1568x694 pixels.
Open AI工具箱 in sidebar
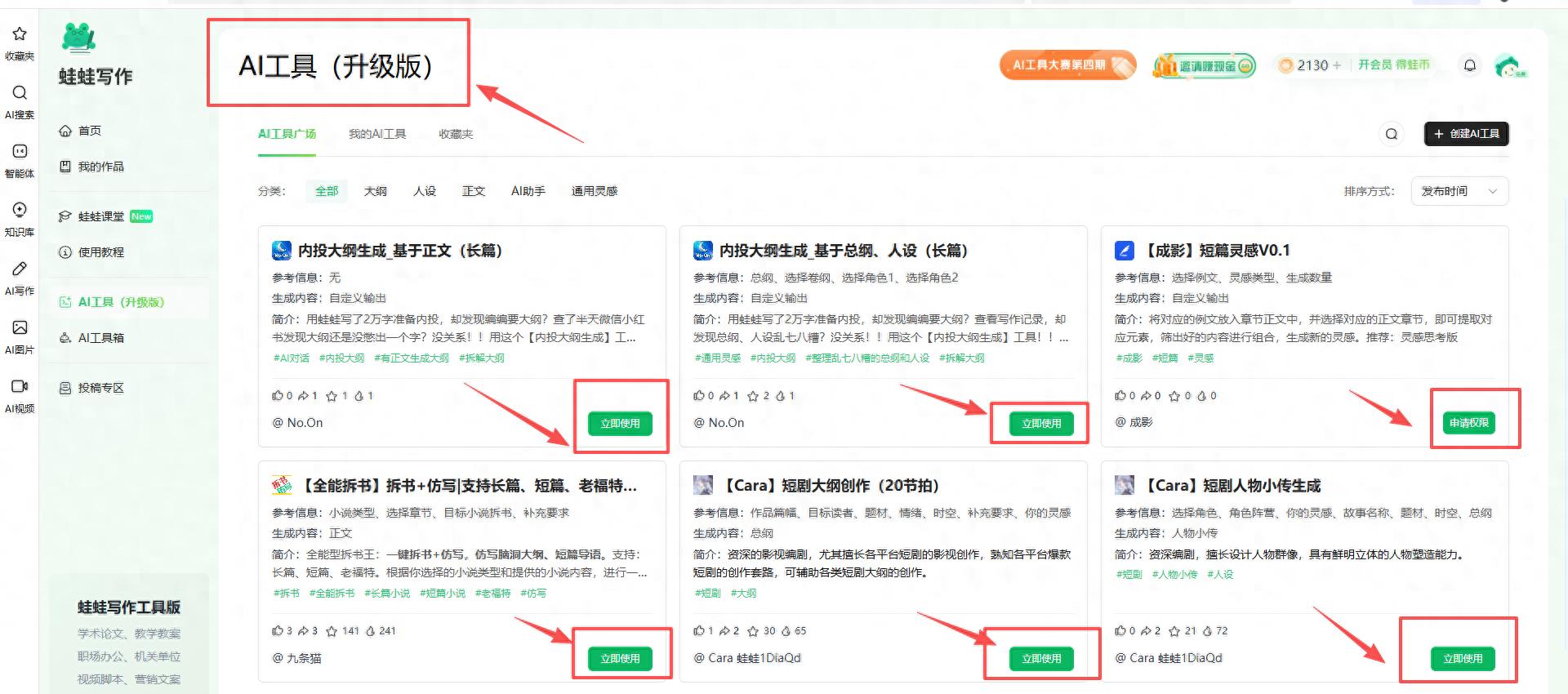tap(91, 338)
